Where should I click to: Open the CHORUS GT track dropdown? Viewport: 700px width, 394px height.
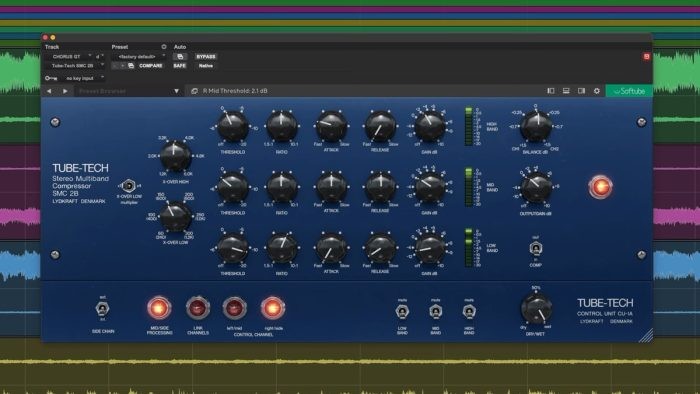tap(68, 57)
